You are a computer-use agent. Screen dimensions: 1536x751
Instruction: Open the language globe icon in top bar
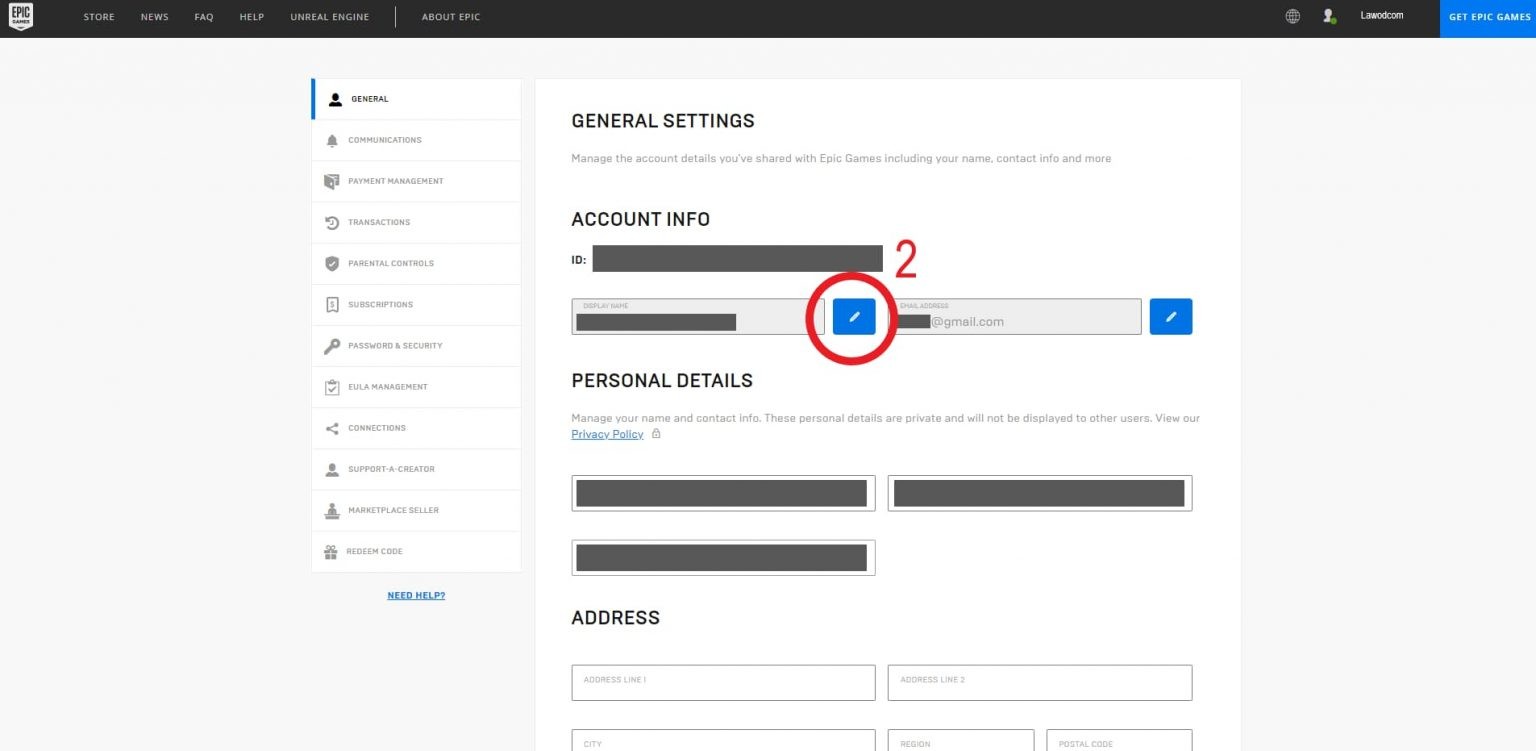click(x=1292, y=15)
